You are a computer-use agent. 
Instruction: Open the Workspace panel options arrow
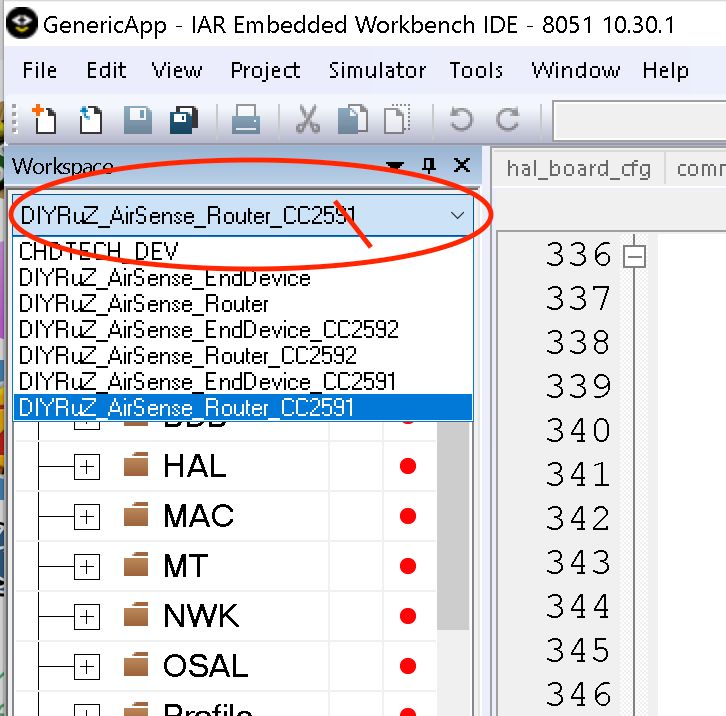395,166
